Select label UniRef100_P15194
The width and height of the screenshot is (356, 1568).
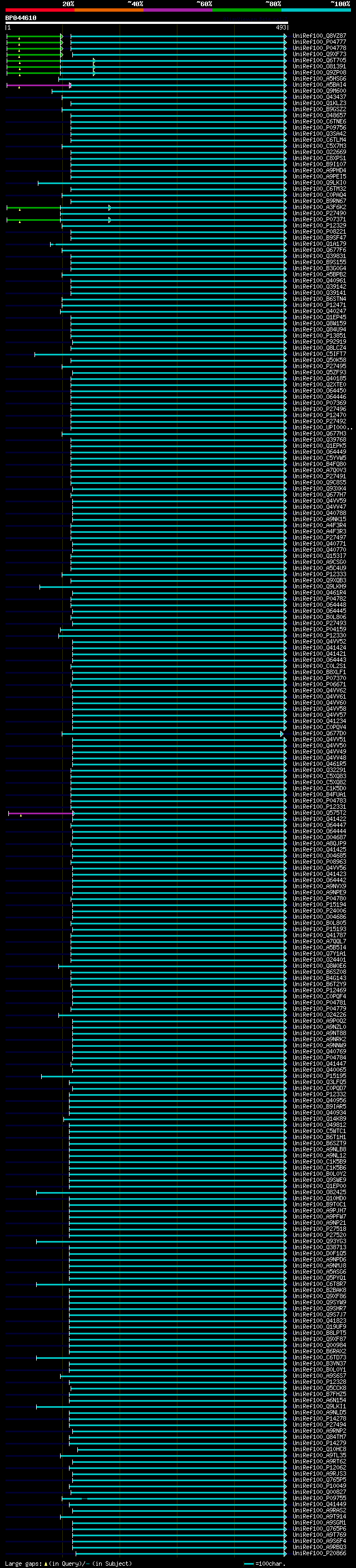click(319, 904)
